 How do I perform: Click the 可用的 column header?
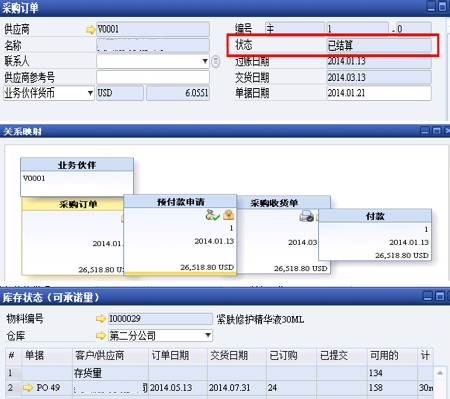[x=393, y=356]
